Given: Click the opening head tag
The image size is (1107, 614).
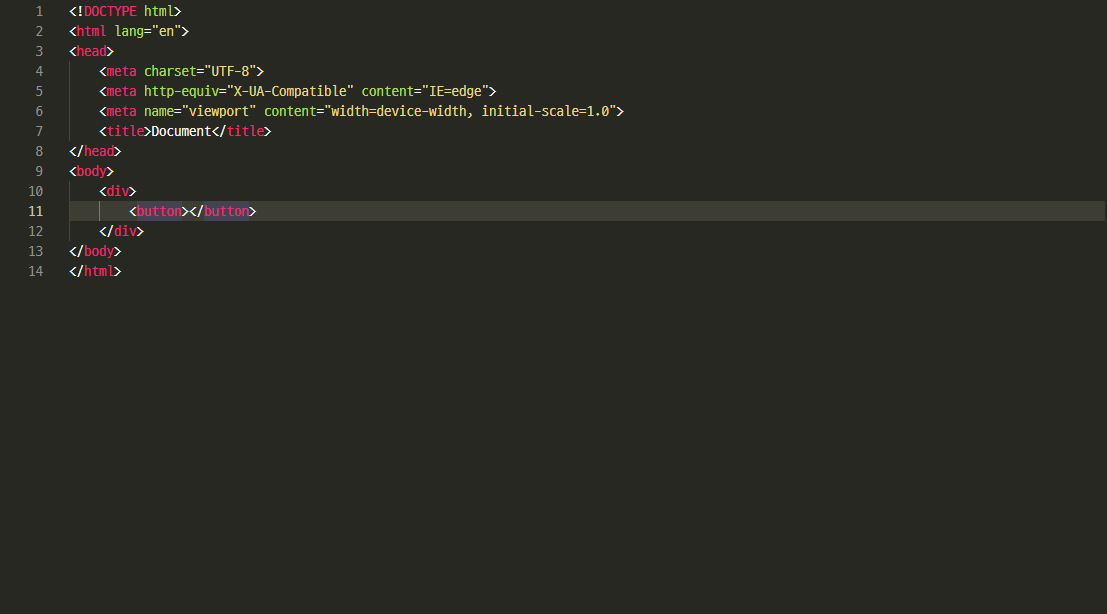Looking at the screenshot, I should (92, 52).
